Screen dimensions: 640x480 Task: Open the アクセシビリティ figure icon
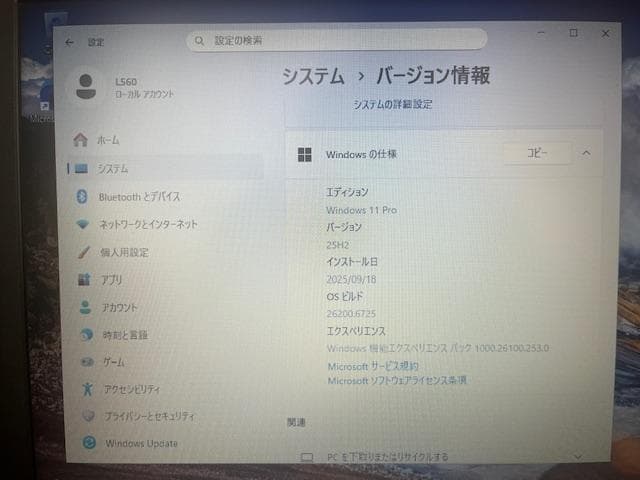coord(87,389)
